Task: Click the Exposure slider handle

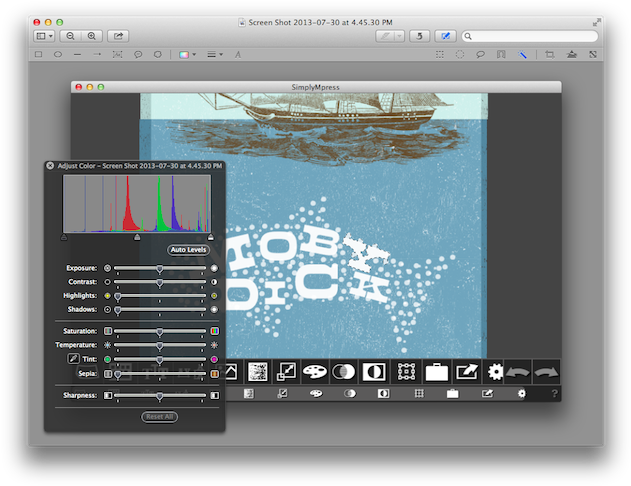Action: click(x=160, y=269)
